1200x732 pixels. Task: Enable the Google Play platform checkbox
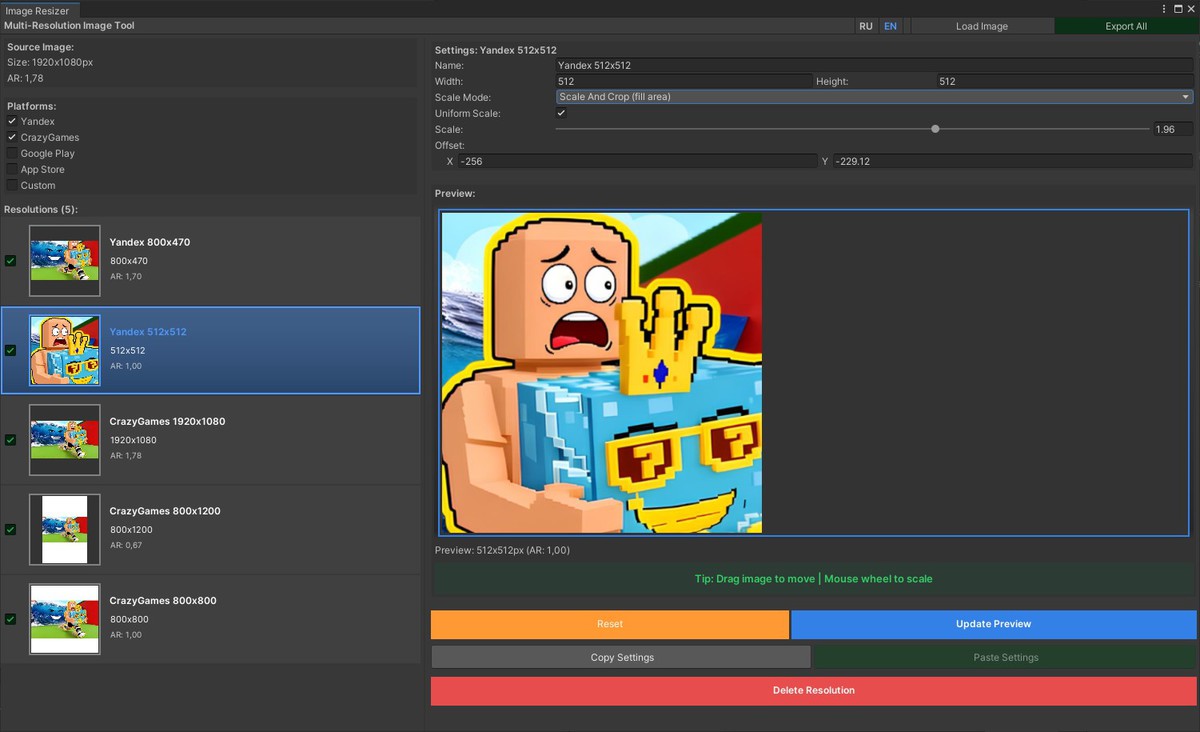click(x=12, y=153)
